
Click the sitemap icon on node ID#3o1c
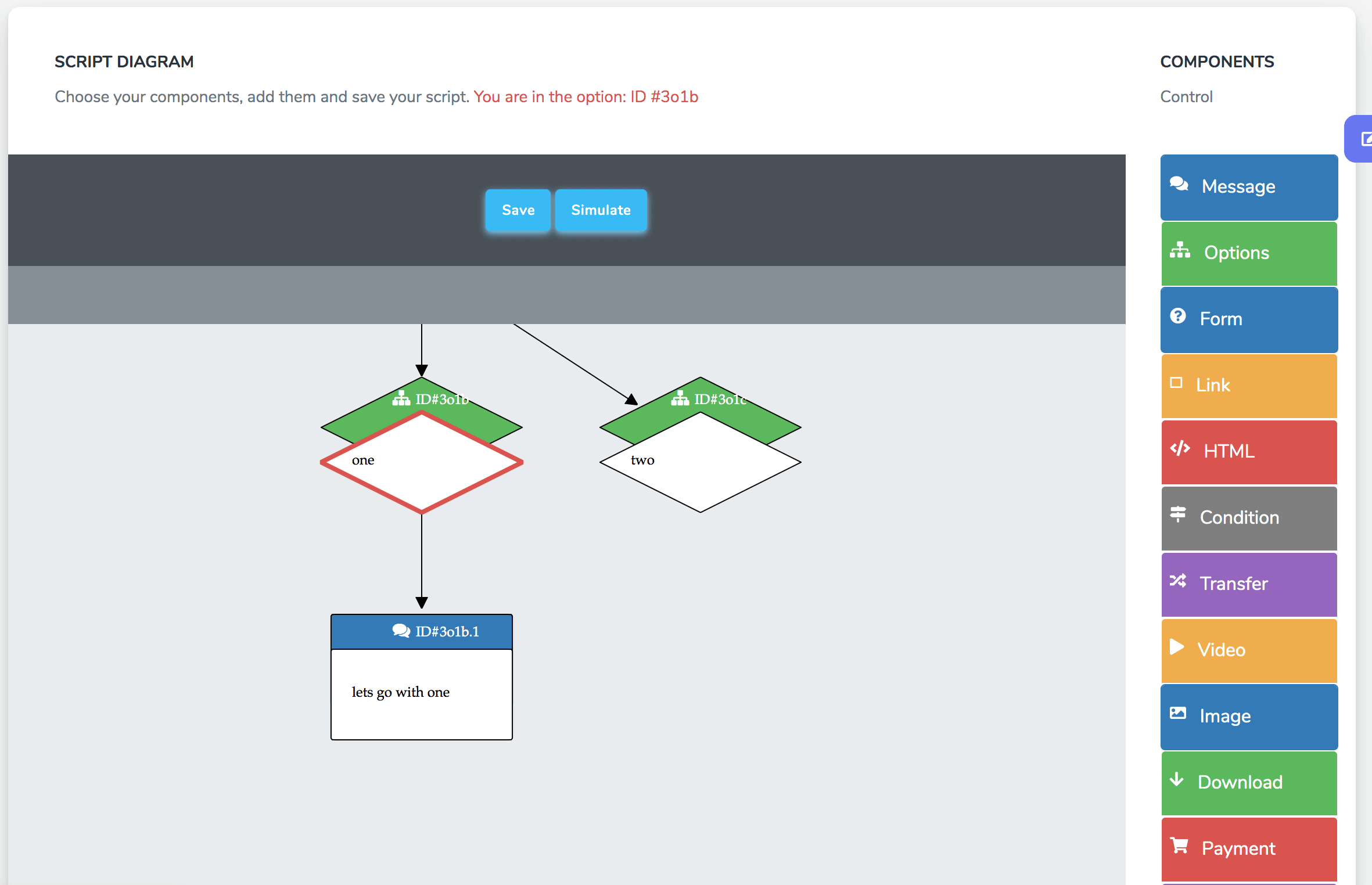click(680, 398)
